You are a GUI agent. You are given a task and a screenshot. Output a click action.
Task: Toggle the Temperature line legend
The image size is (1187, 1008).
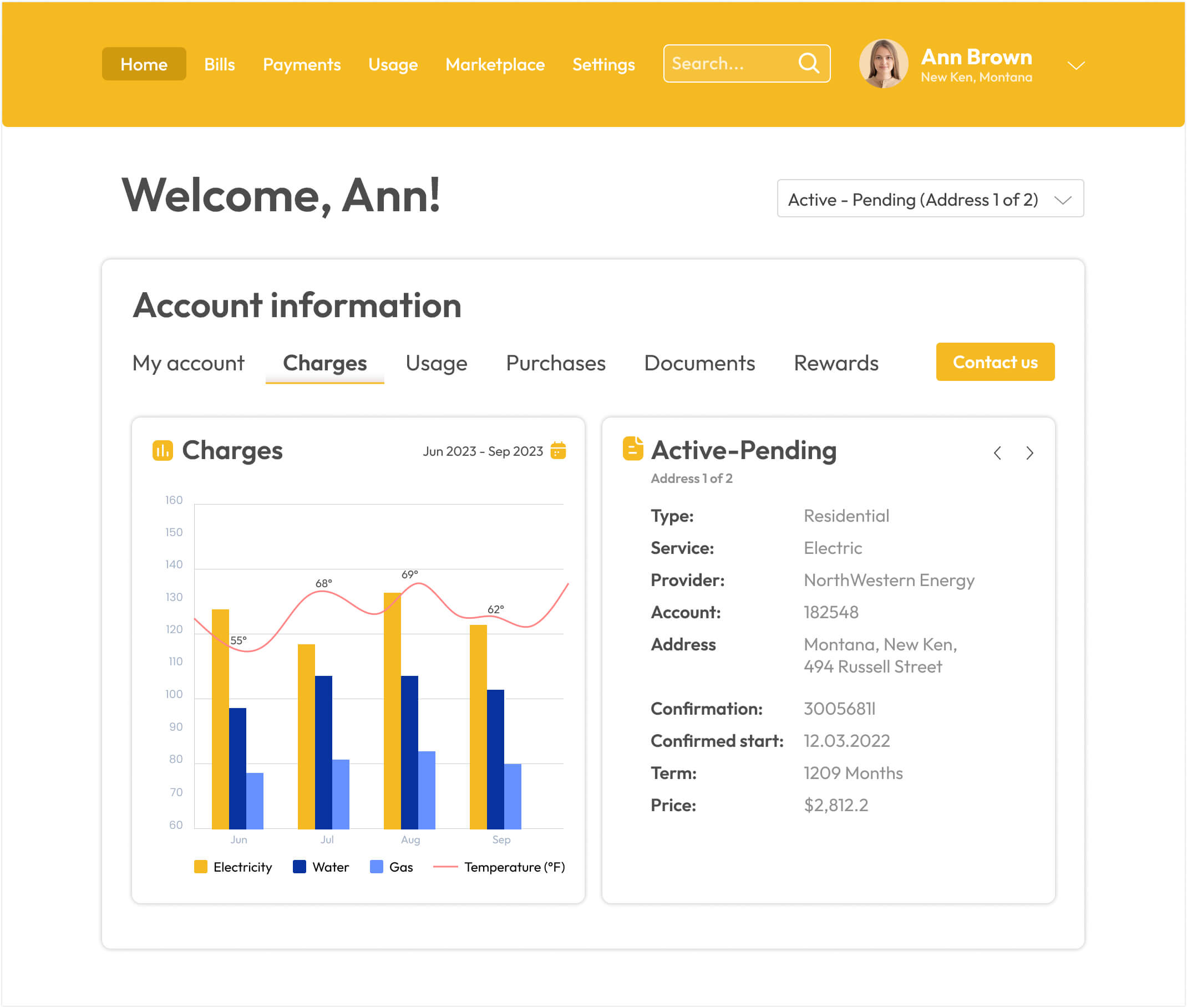(499, 867)
